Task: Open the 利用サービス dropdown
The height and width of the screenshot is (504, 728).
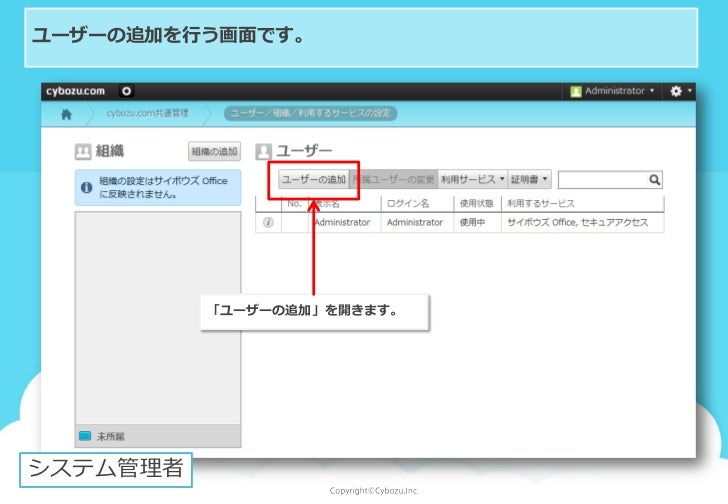Action: (472, 180)
